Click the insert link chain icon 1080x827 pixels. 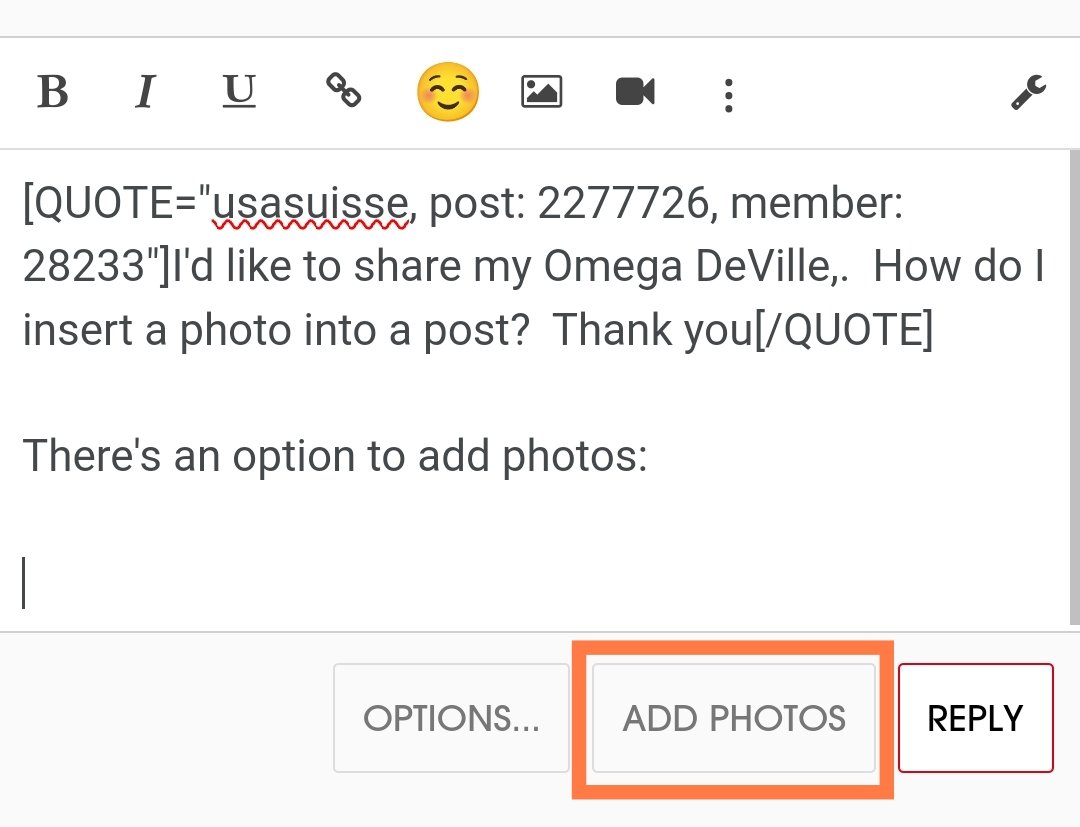pyautogui.click(x=343, y=91)
